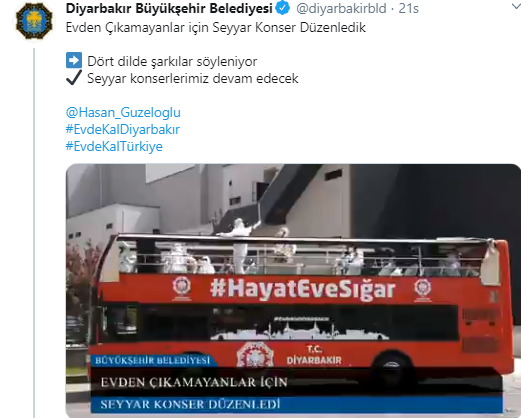Click the blue verified badge icon
This screenshot has width=521, height=418.
point(283,8)
